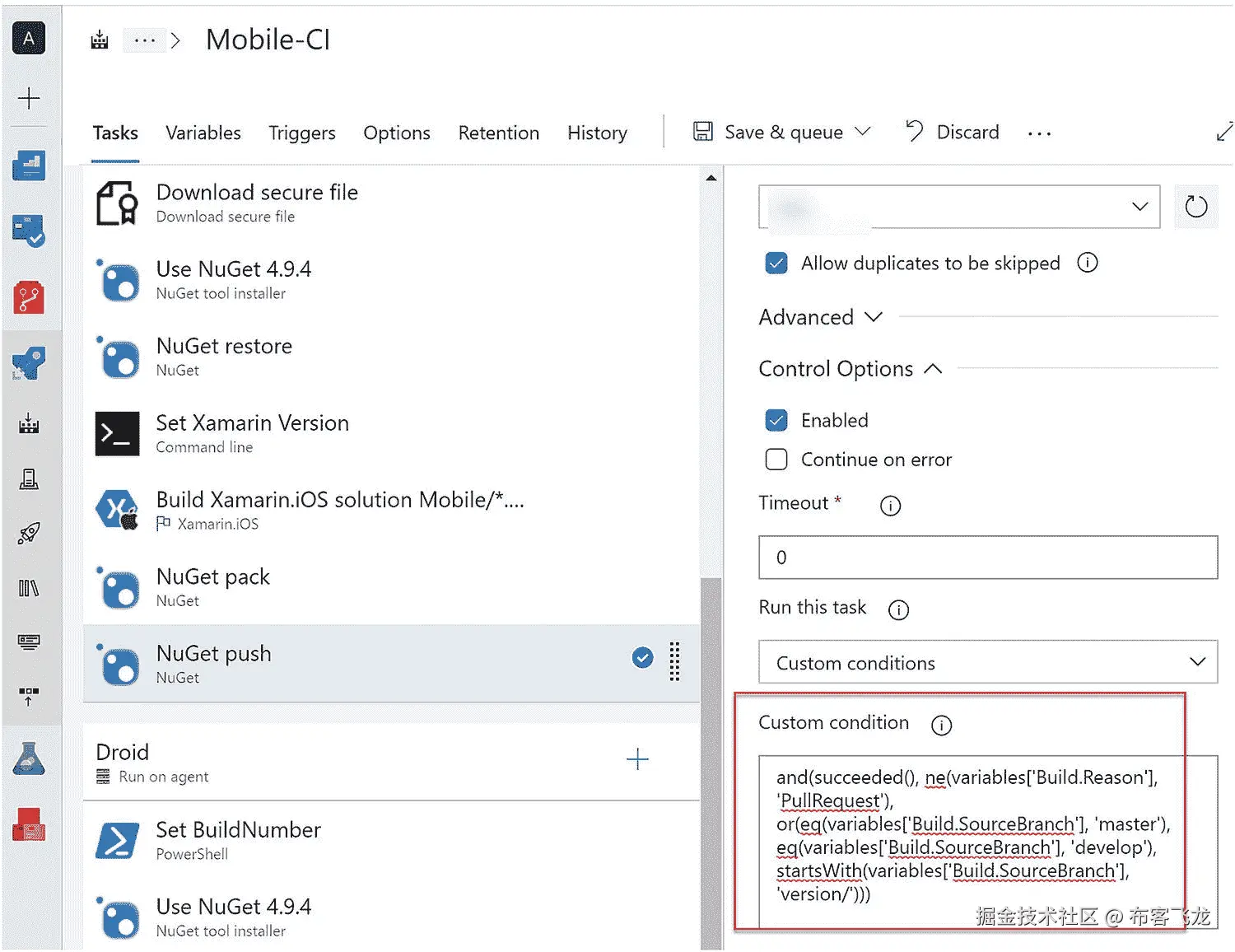The width and height of the screenshot is (1235, 952).
Task: Open the Run this task dropdown
Action: (x=987, y=663)
